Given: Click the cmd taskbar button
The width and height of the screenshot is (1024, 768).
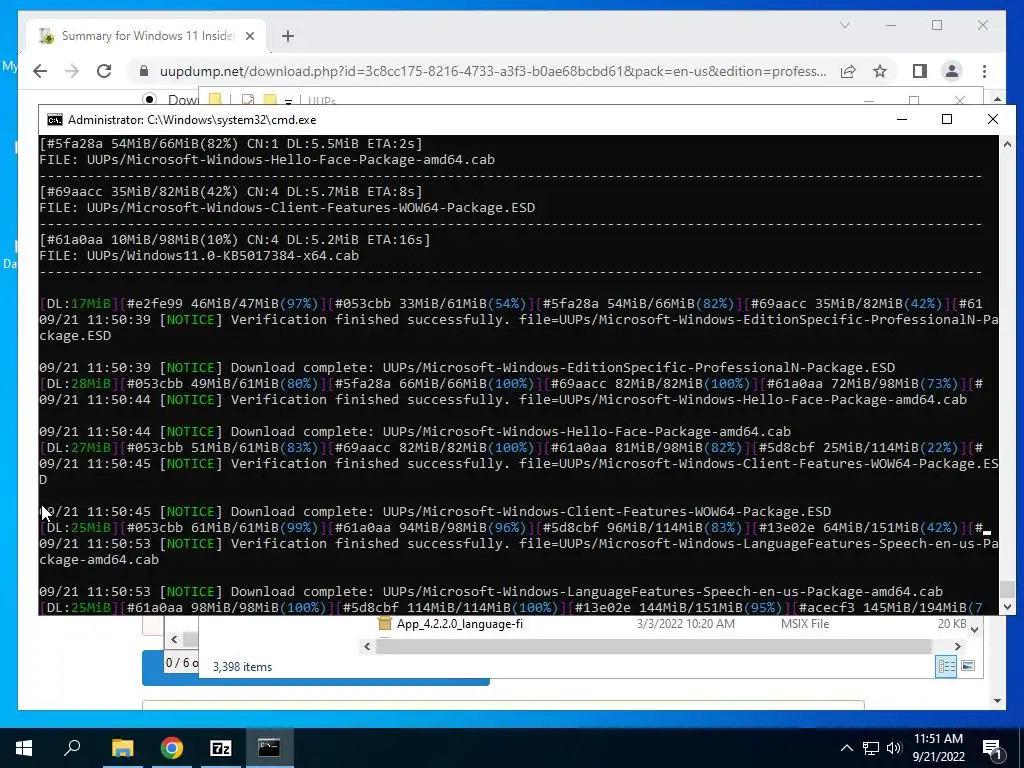Looking at the screenshot, I should pyautogui.click(x=269, y=748).
